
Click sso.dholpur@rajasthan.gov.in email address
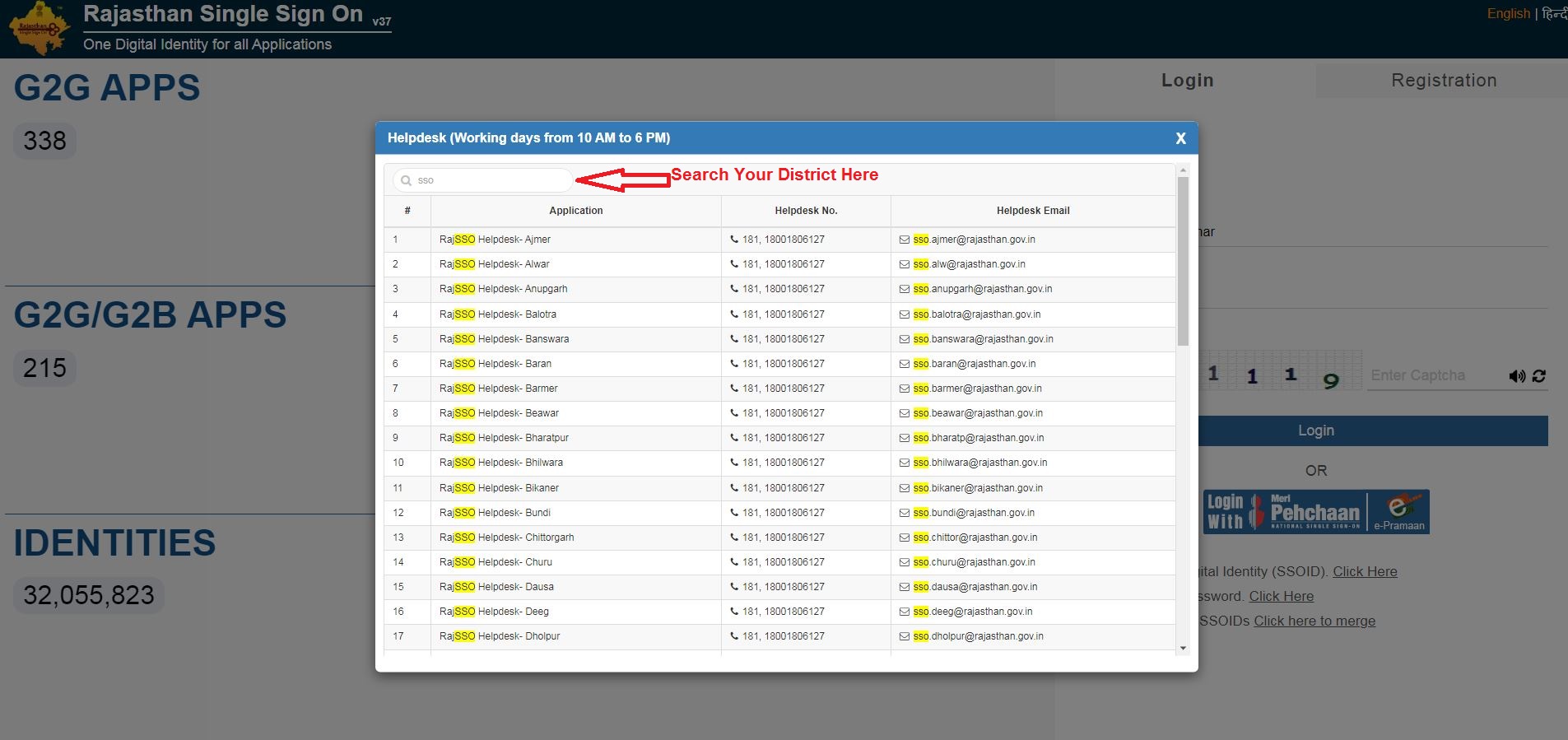point(978,636)
